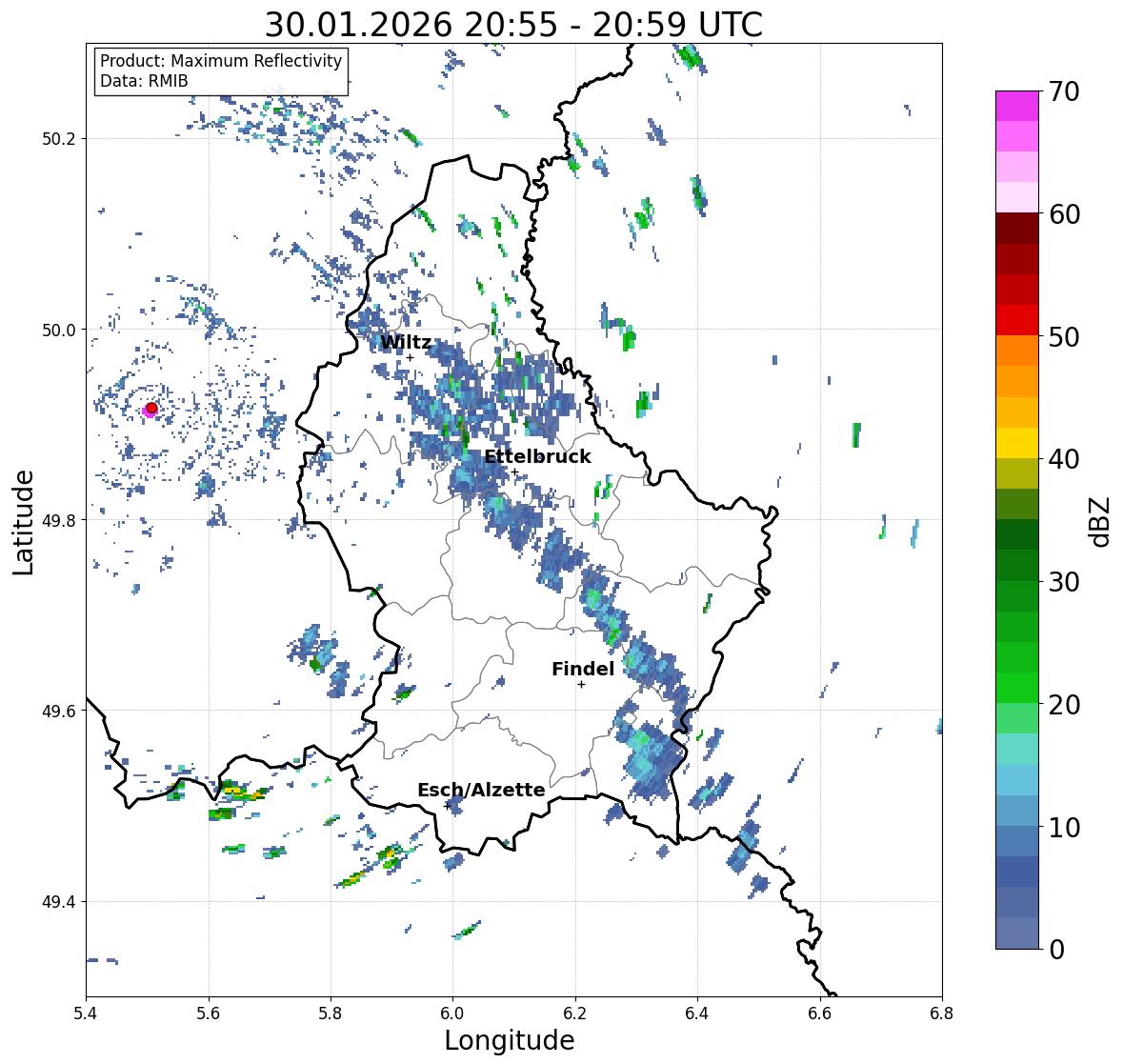Click the 'Product: Maximum Reflectivity' legend text
Screen dimensions: 1123x1064
221,61
